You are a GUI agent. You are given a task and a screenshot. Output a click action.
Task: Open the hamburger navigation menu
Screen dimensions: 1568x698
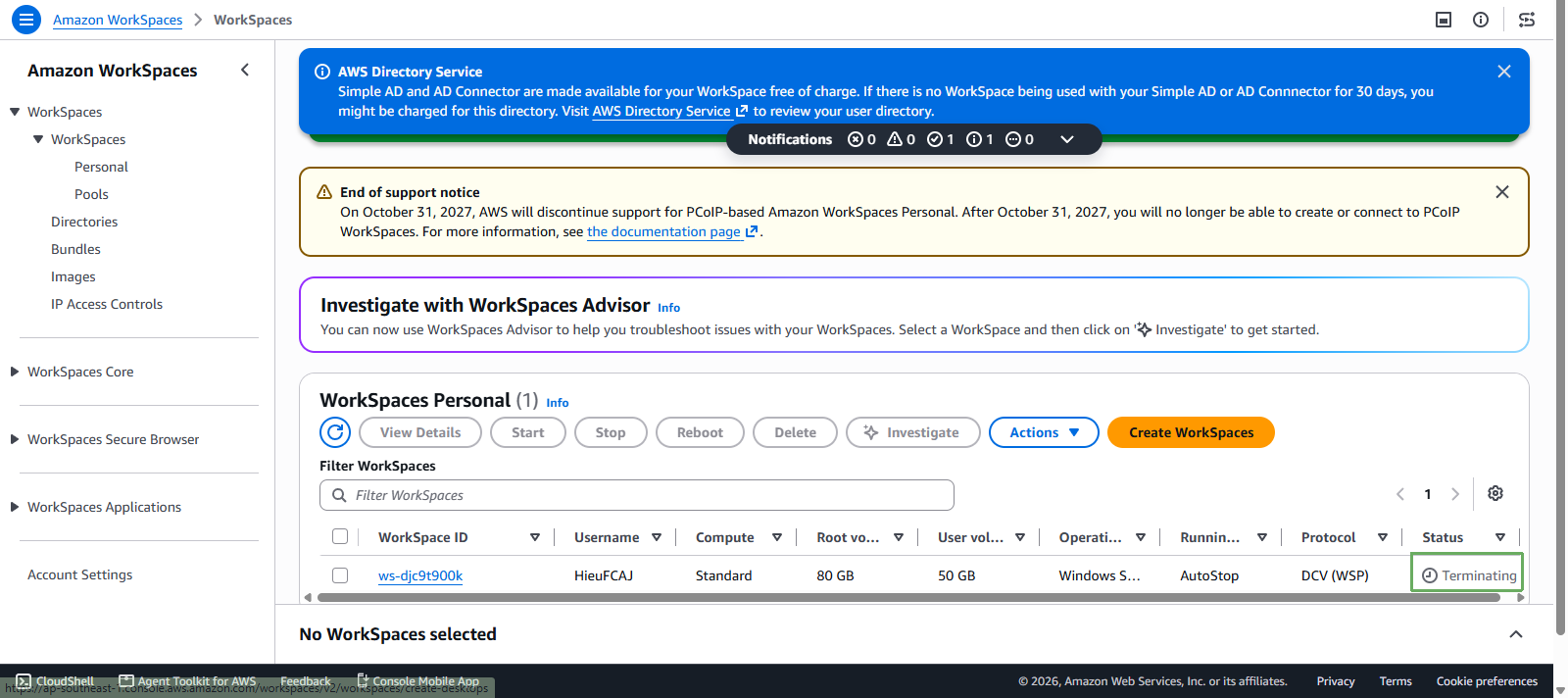click(26, 19)
